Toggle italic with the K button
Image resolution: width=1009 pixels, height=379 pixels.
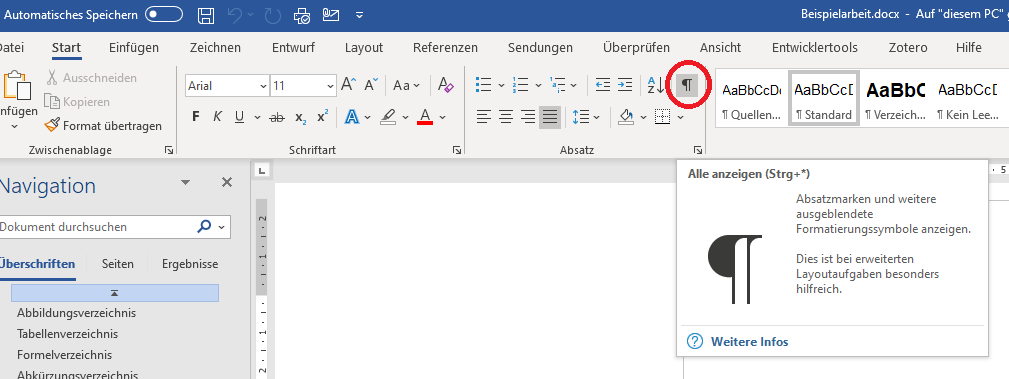point(218,116)
